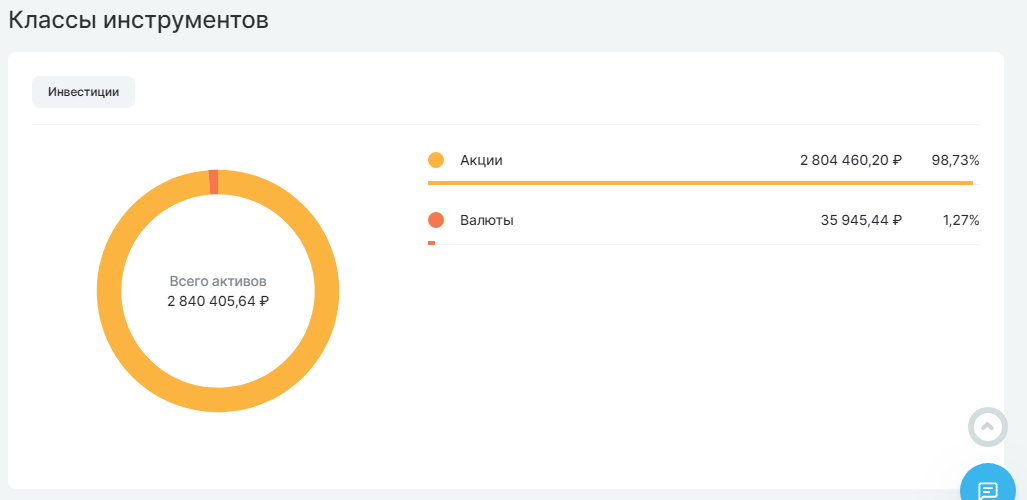Click the Валюты label in legend
The width and height of the screenshot is (1027, 500).
tap(487, 220)
